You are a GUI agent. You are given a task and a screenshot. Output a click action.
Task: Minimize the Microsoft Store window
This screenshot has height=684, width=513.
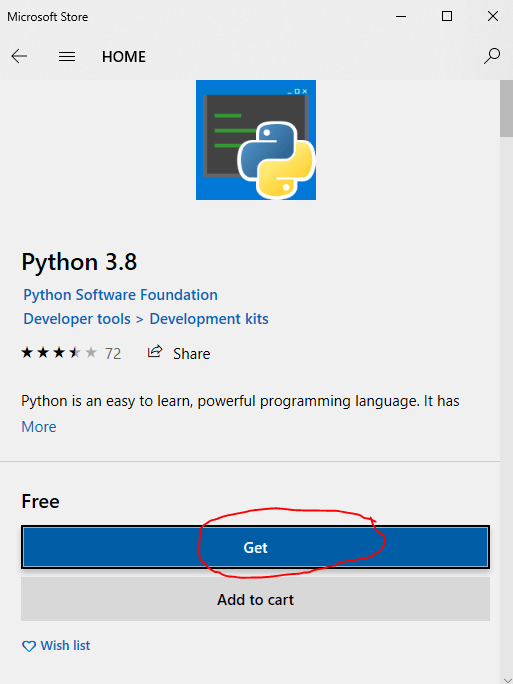click(401, 17)
